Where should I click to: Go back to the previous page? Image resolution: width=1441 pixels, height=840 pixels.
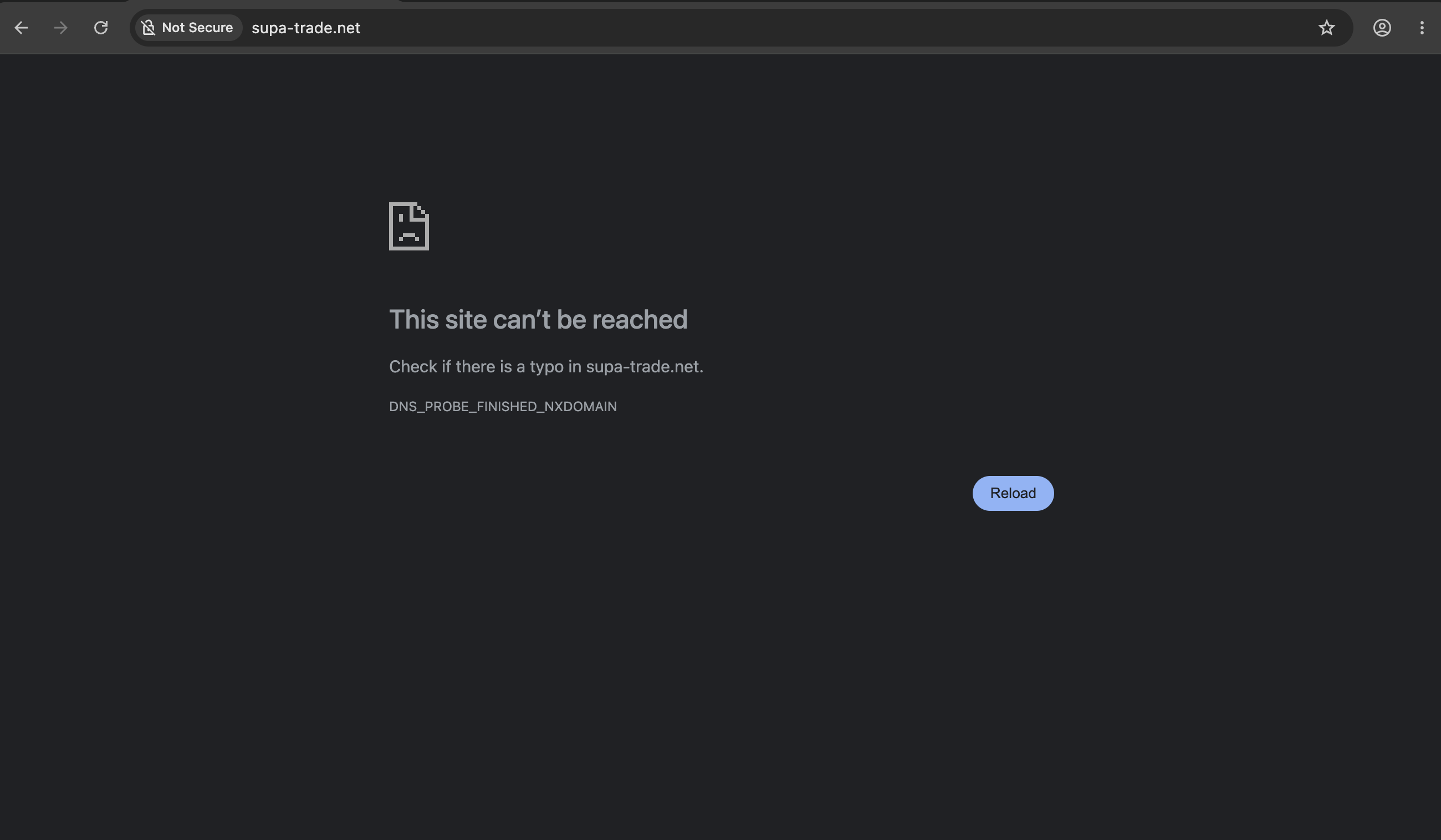[x=21, y=28]
